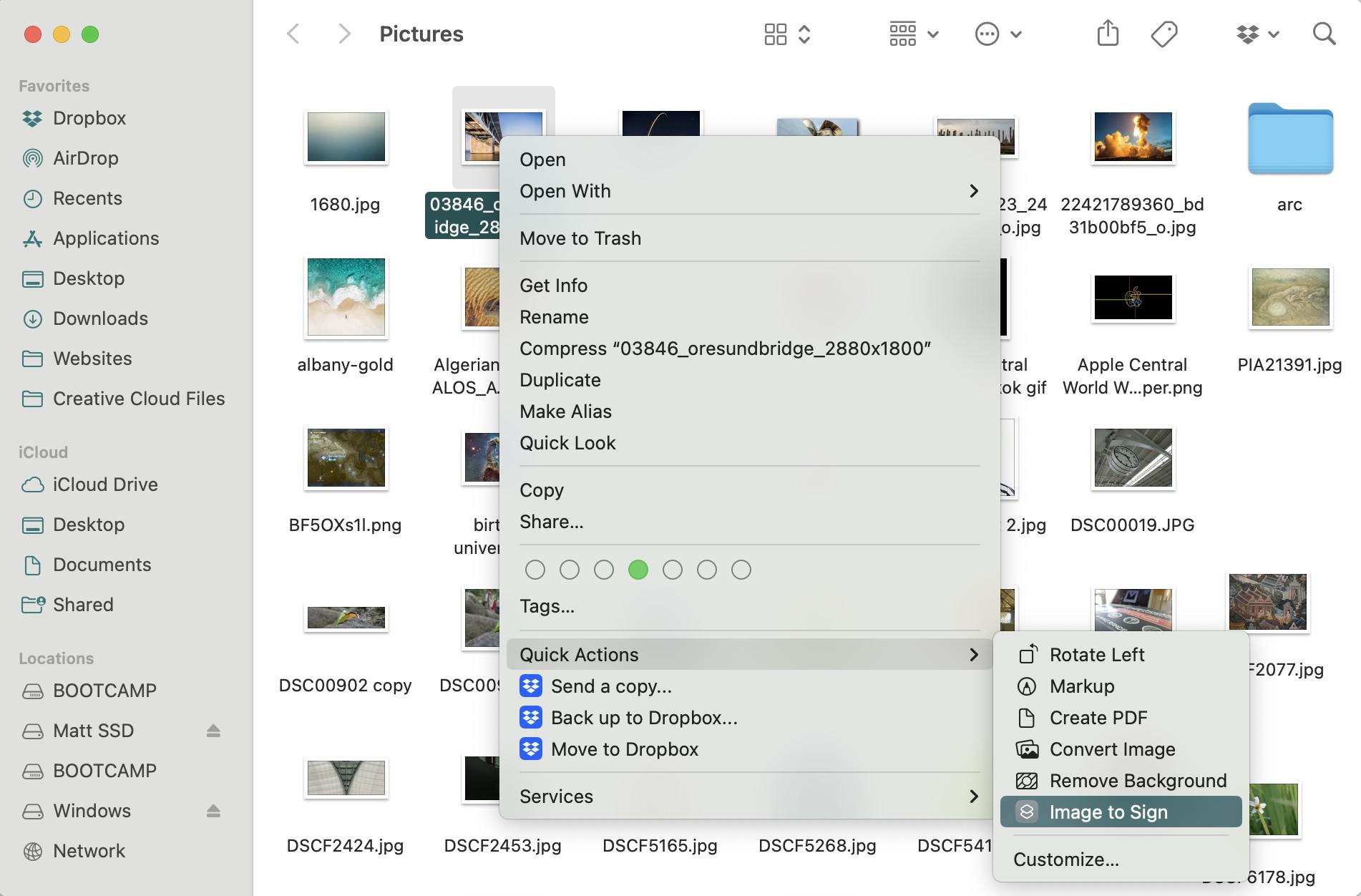Open the icon view switcher dropdown
Screen dimensions: 1361x896
point(787,34)
